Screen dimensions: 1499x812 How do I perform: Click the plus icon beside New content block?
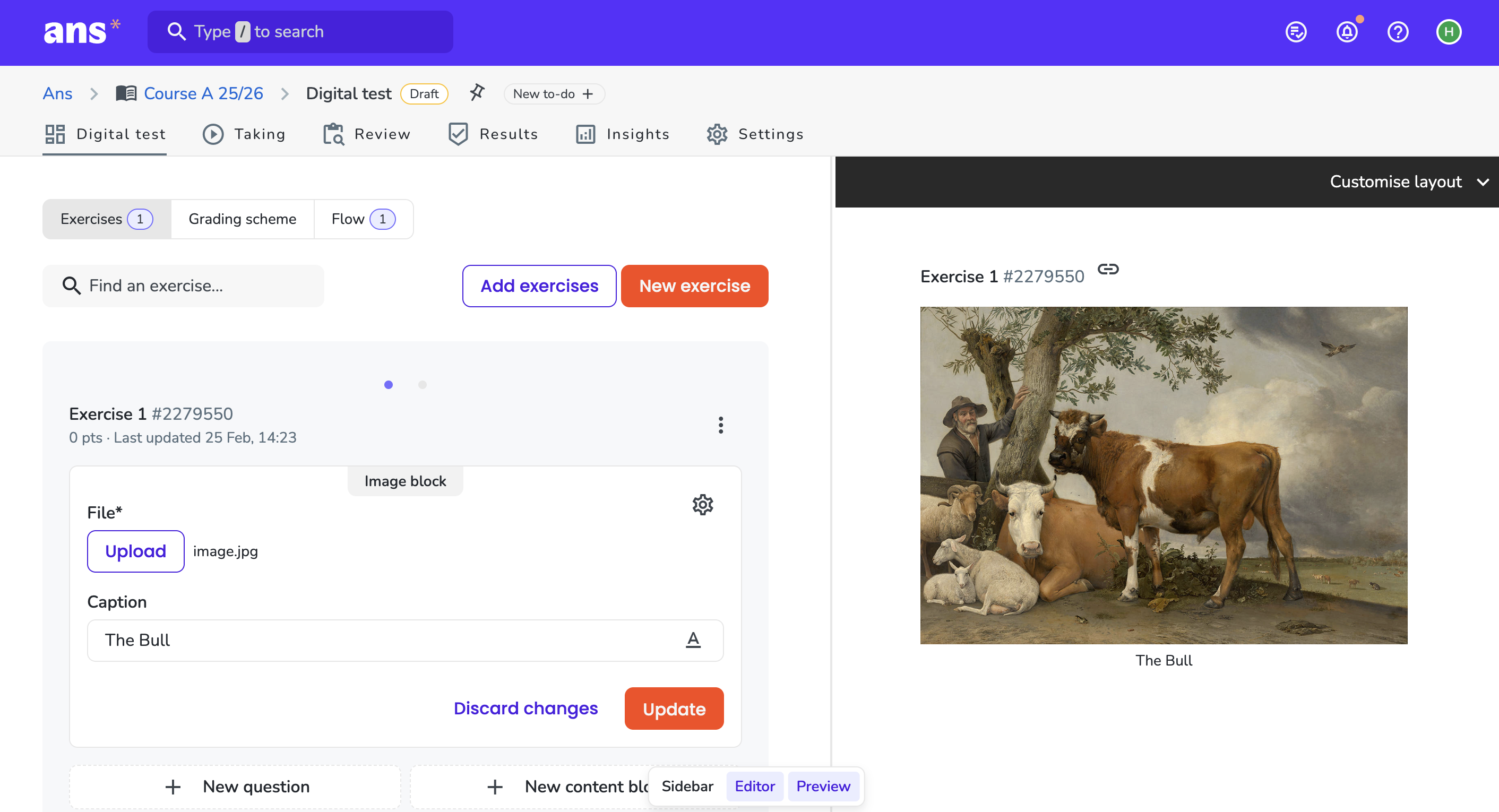495,787
